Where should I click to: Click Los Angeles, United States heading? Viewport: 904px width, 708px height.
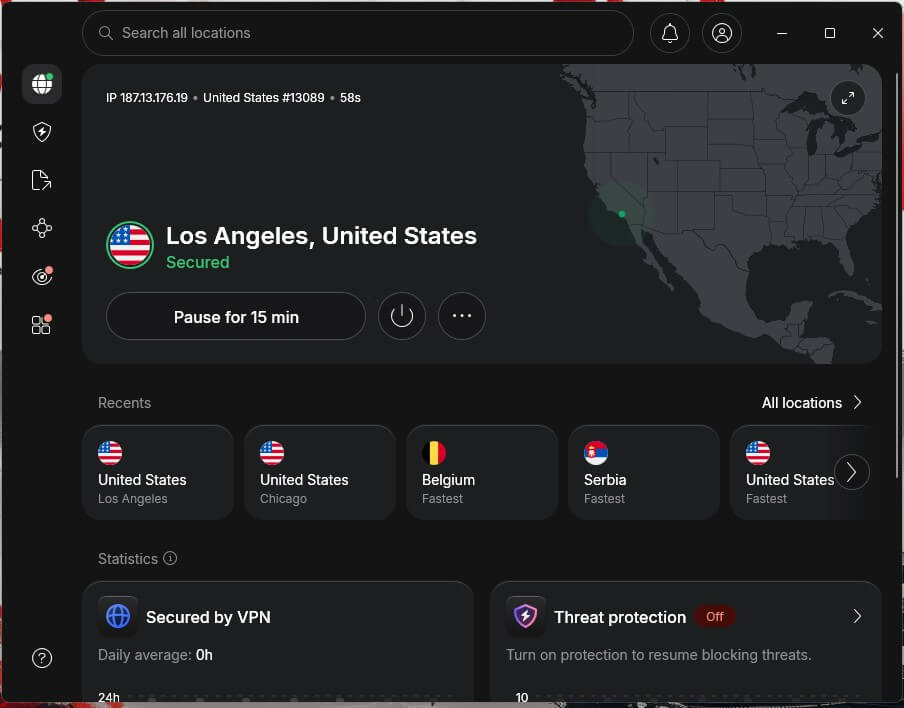(x=322, y=236)
